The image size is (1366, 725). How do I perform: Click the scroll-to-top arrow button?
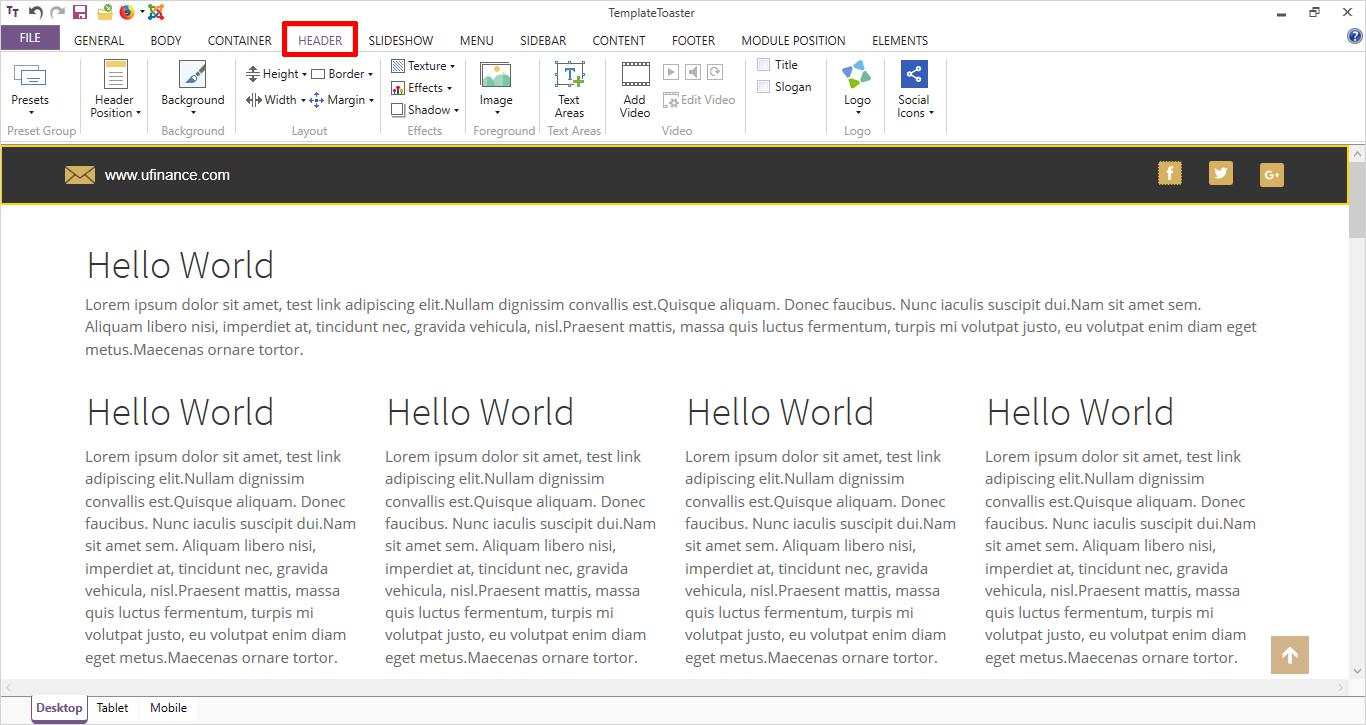[1289, 656]
